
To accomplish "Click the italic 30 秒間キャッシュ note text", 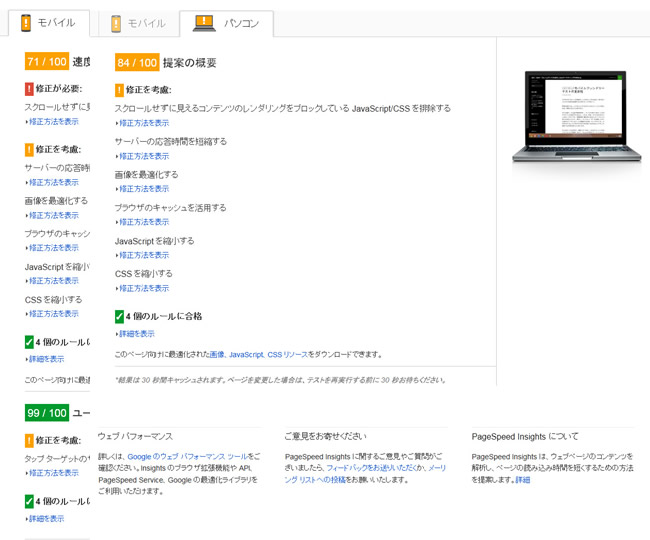I will 281,380.
